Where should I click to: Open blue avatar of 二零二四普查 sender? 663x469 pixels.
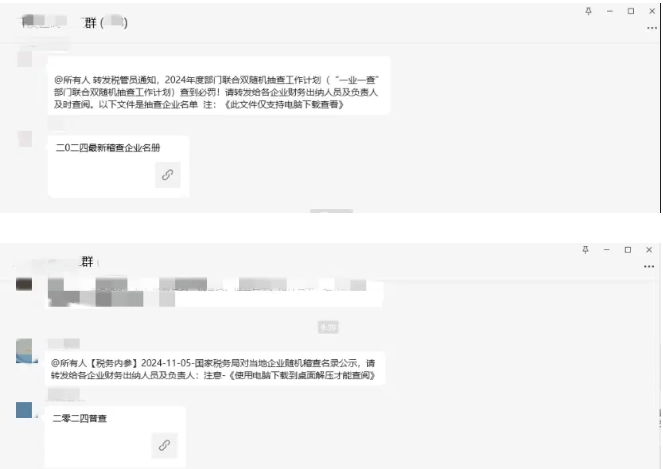pyautogui.click(x=24, y=410)
